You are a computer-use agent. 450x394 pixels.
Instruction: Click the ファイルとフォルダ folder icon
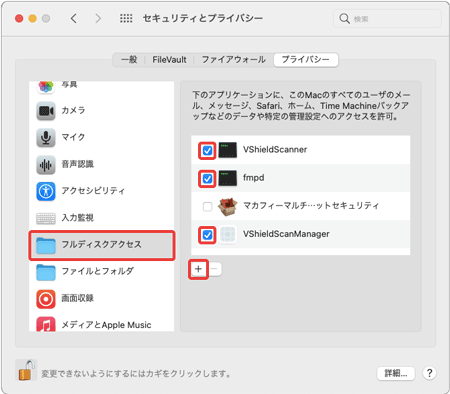(46, 272)
